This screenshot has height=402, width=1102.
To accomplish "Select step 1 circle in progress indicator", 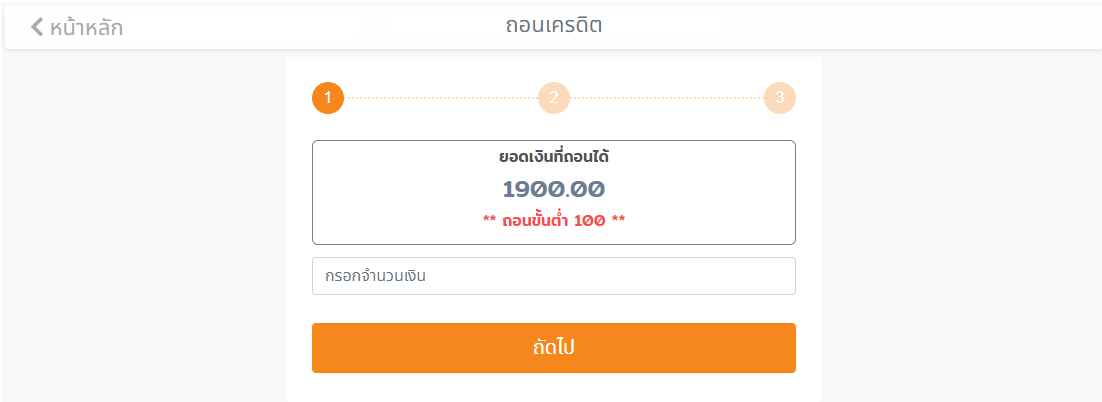I will [328, 98].
